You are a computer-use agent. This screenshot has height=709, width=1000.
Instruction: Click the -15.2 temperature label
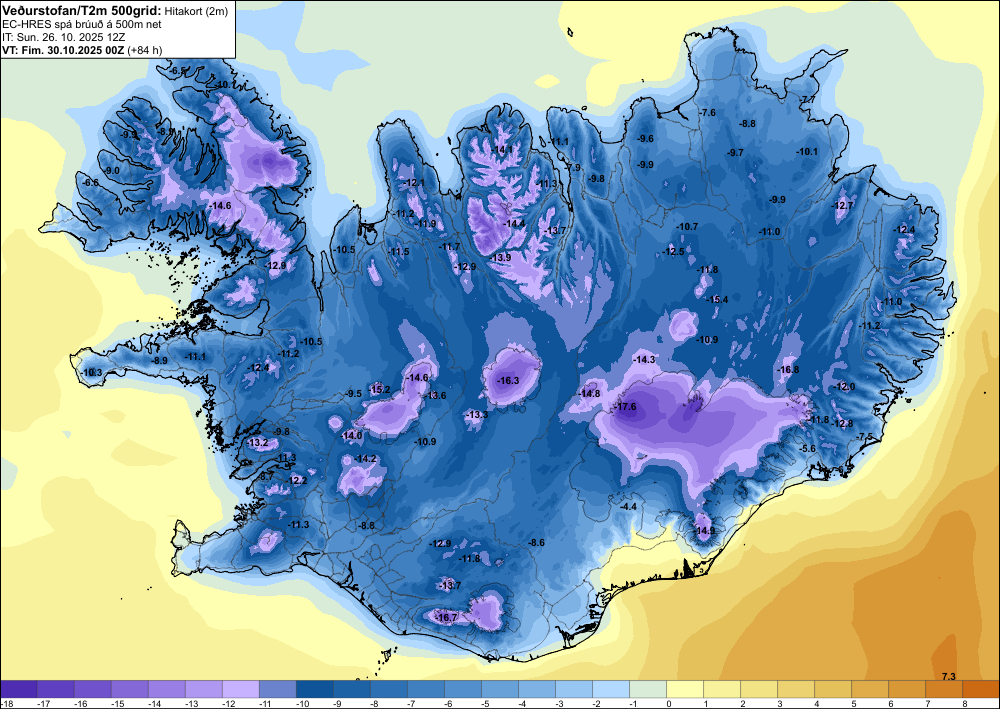point(379,390)
